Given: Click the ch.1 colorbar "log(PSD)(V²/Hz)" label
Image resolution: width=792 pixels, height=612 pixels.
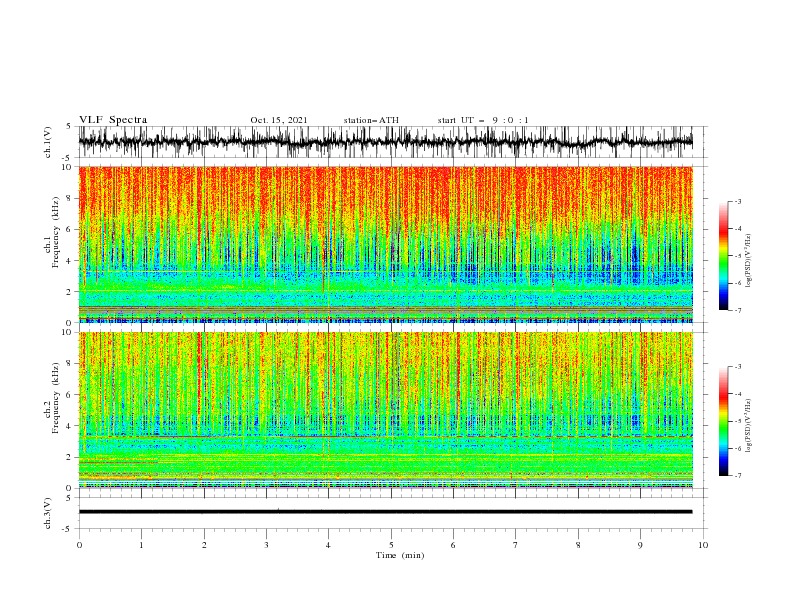Looking at the screenshot, I should [749, 261].
